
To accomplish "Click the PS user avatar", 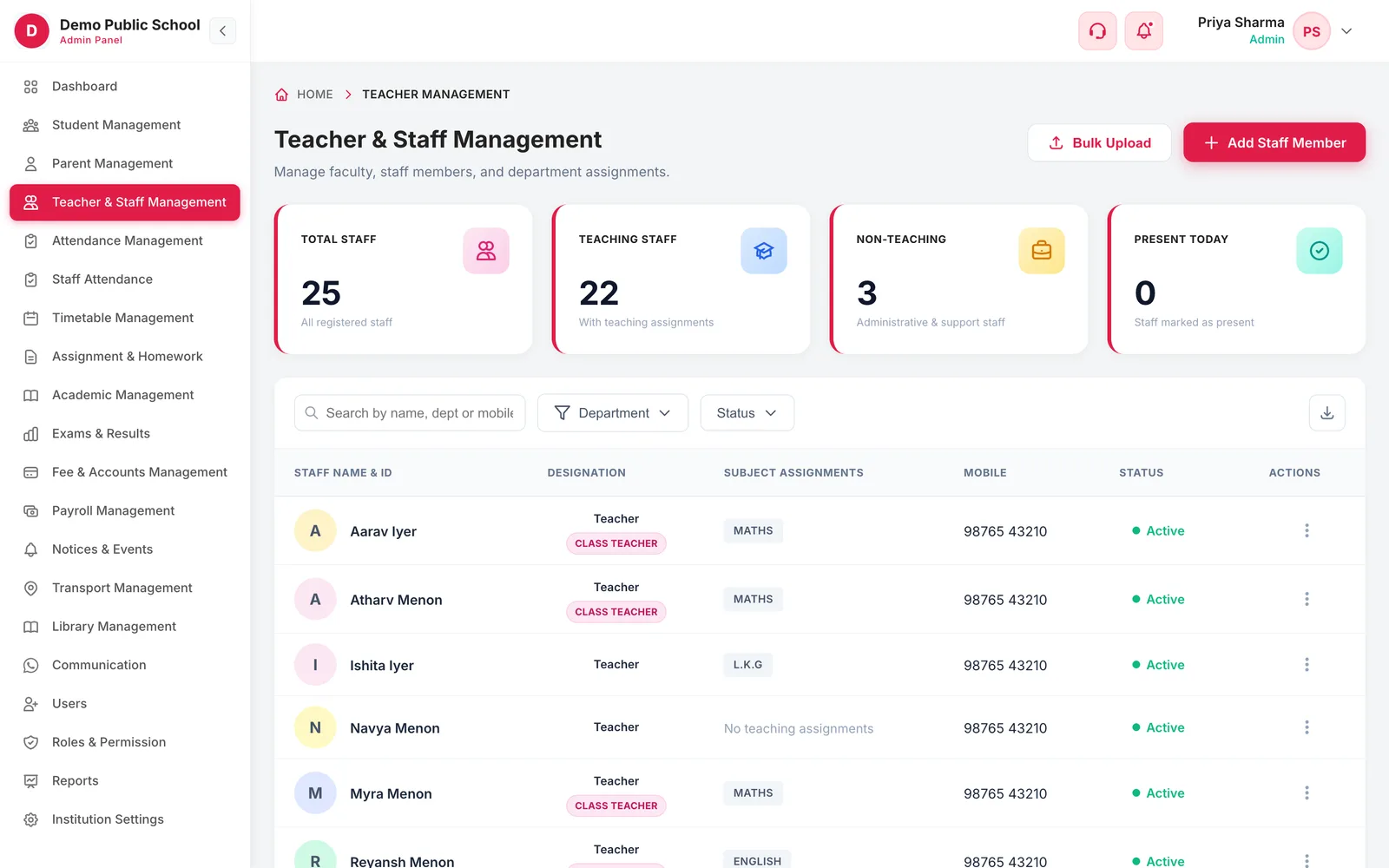I will 1312,31.
